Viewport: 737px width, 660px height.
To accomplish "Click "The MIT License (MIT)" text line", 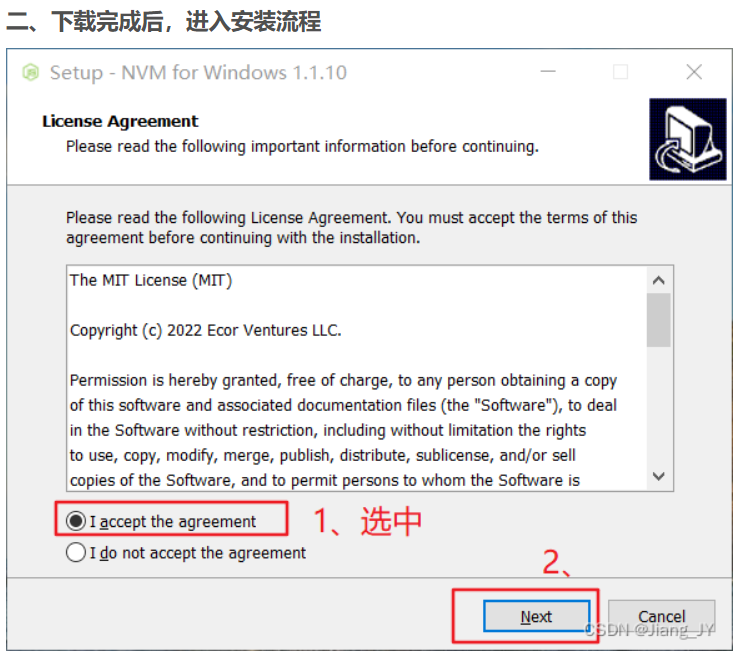I will (151, 280).
